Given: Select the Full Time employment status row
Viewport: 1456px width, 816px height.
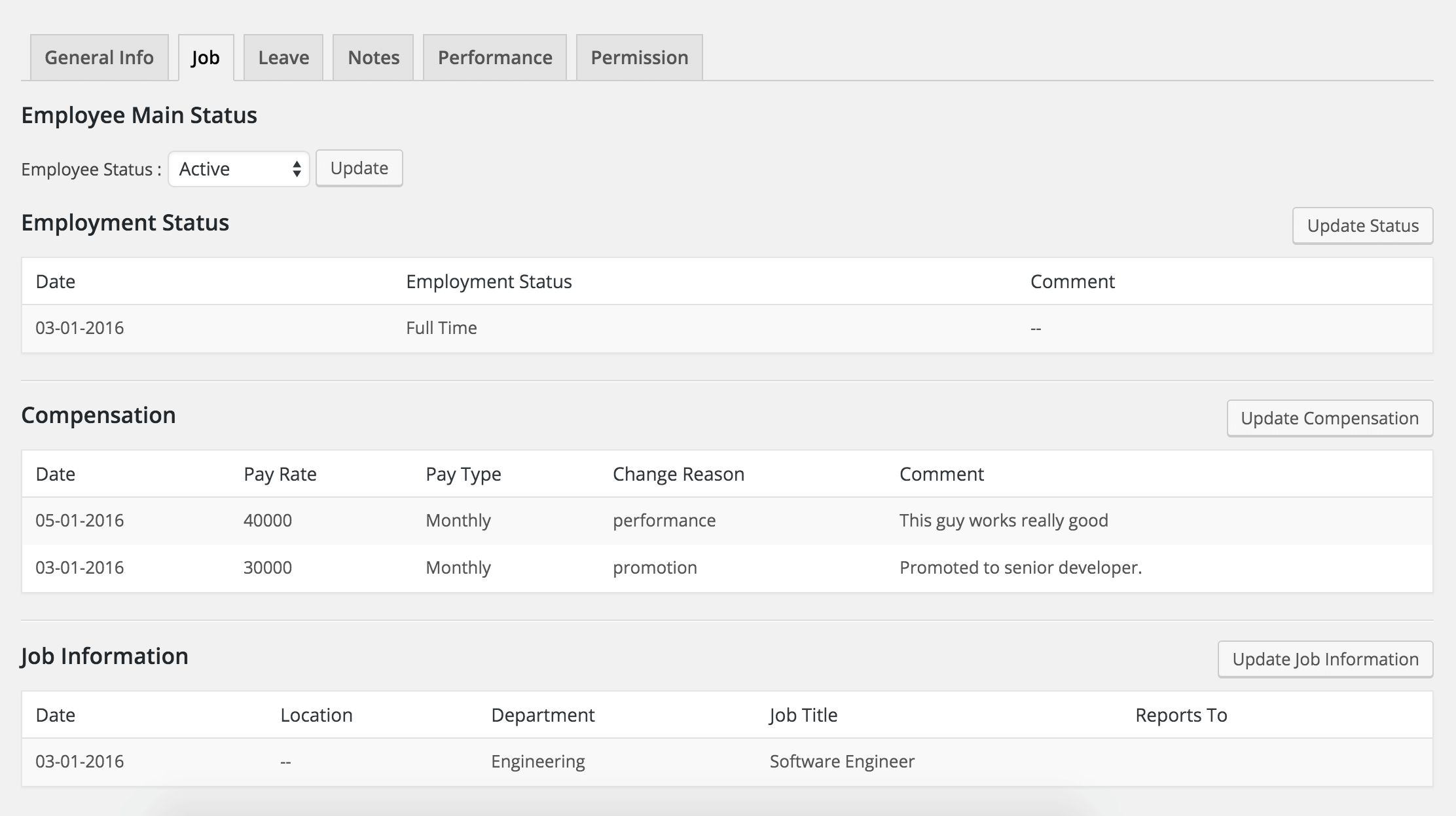Looking at the screenshot, I should click(x=441, y=328).
